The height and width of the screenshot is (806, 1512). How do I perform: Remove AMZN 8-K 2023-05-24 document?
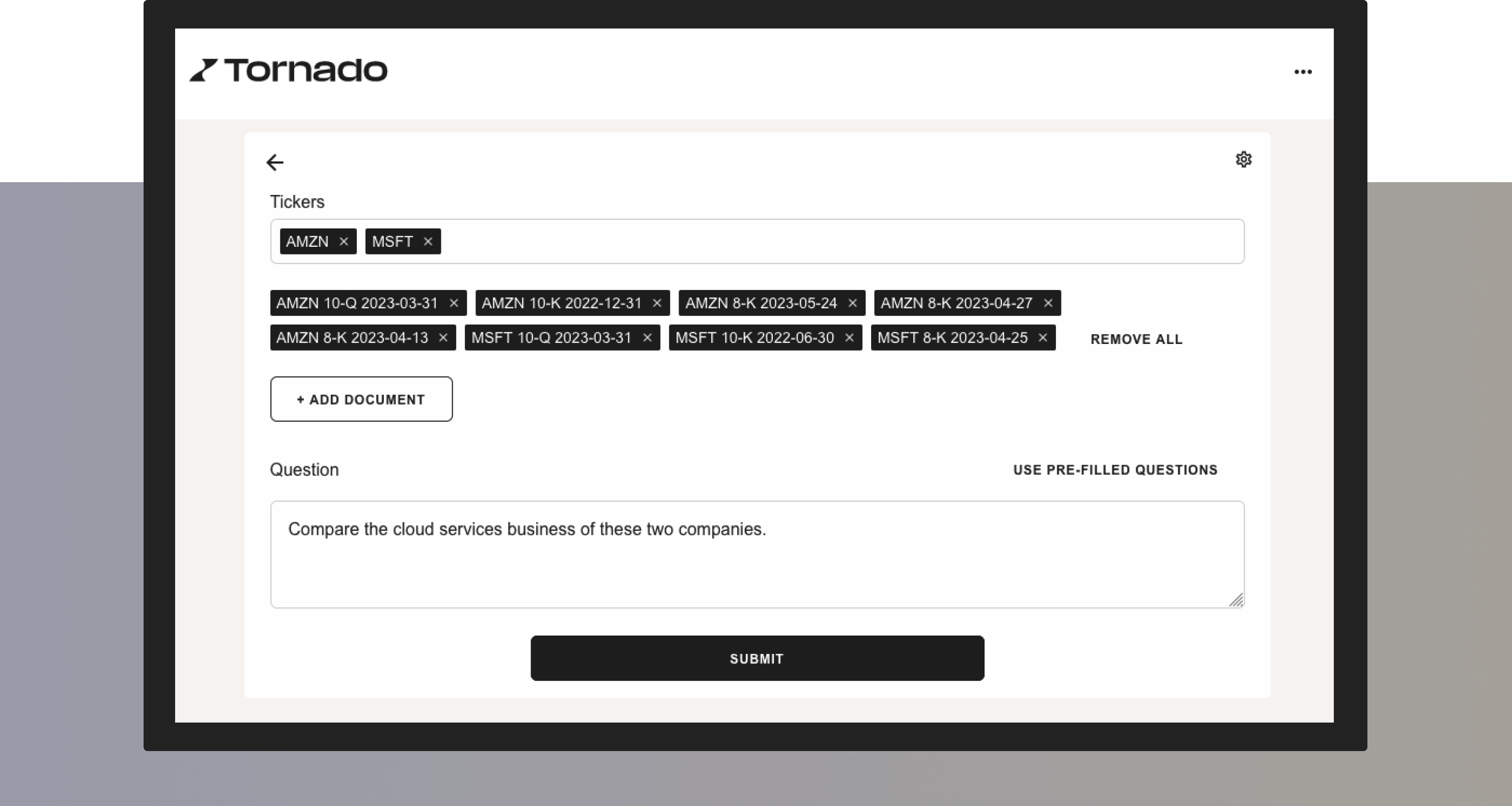852,303
